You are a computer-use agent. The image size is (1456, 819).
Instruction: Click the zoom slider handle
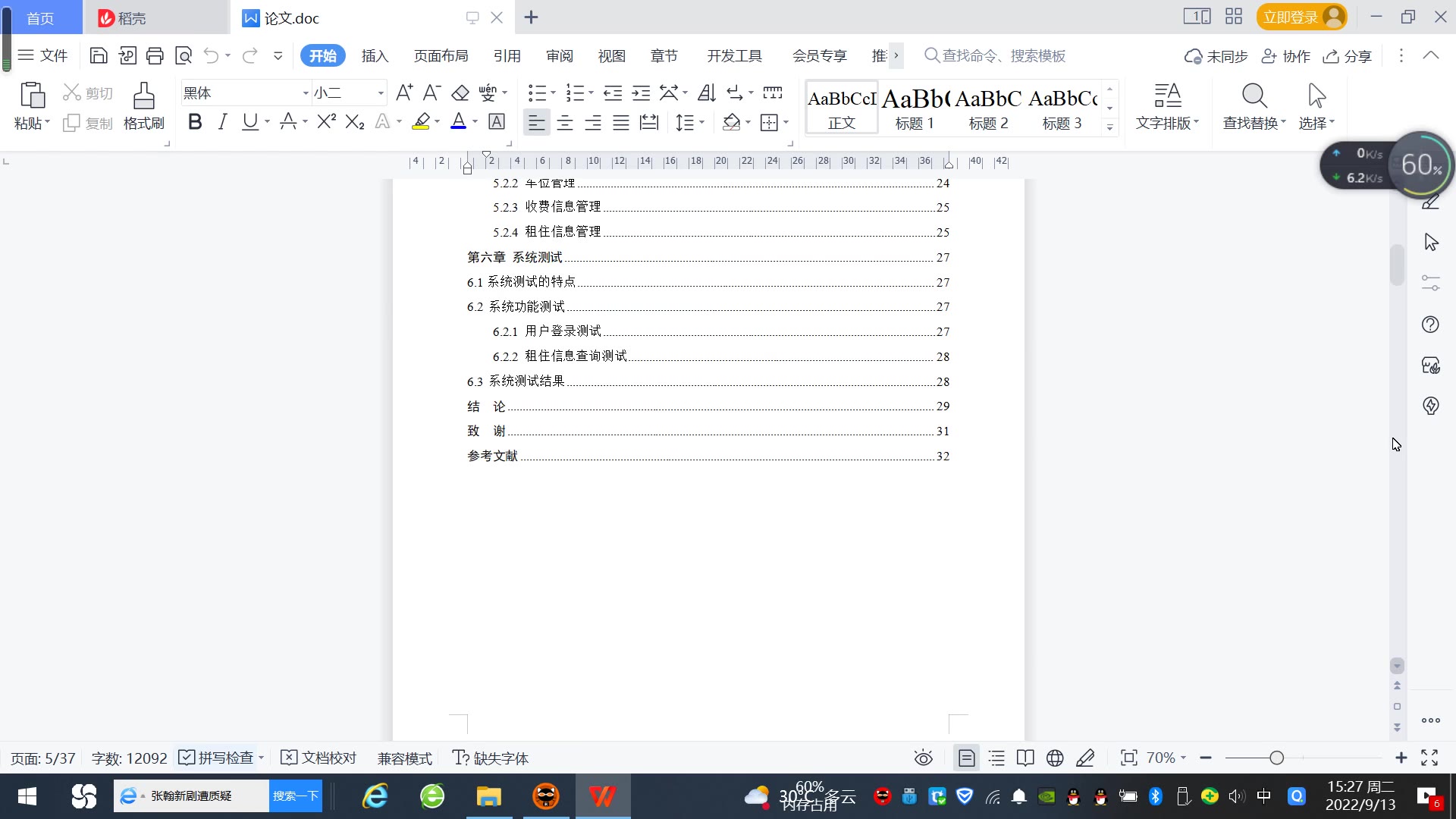(x=1276, y=758)
